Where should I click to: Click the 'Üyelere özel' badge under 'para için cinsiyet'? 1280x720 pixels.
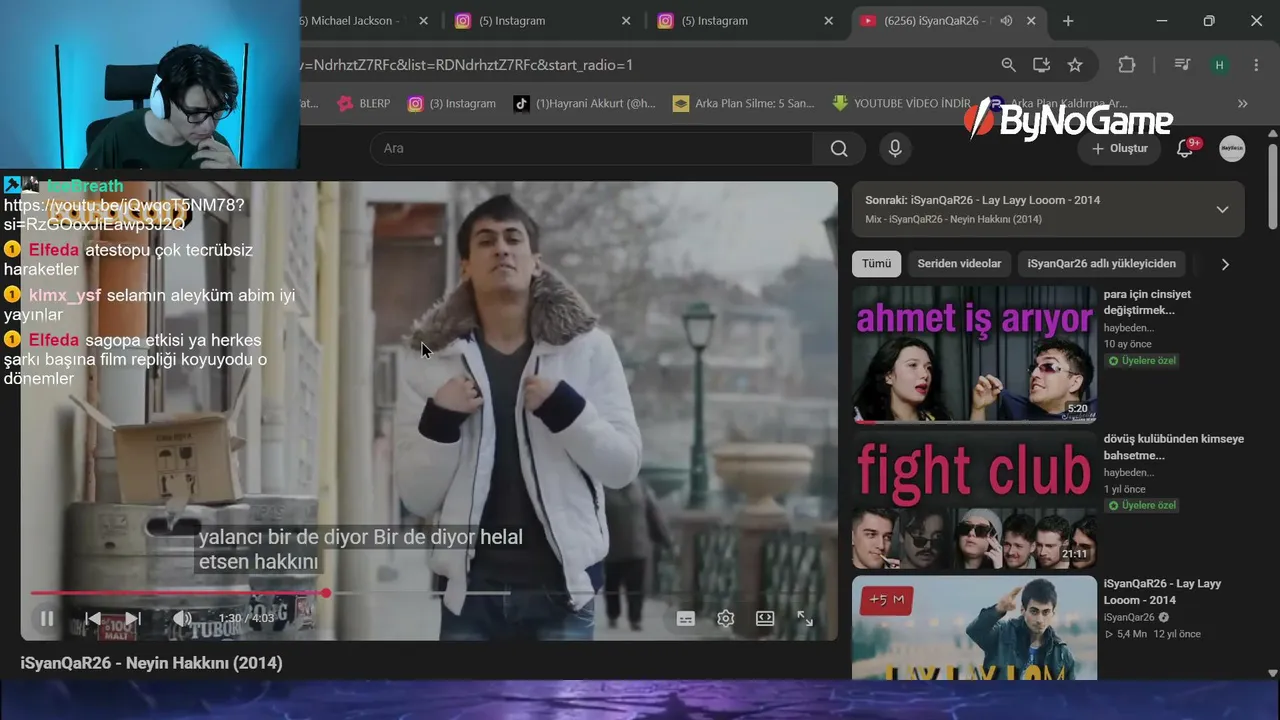coord(1141,361)
